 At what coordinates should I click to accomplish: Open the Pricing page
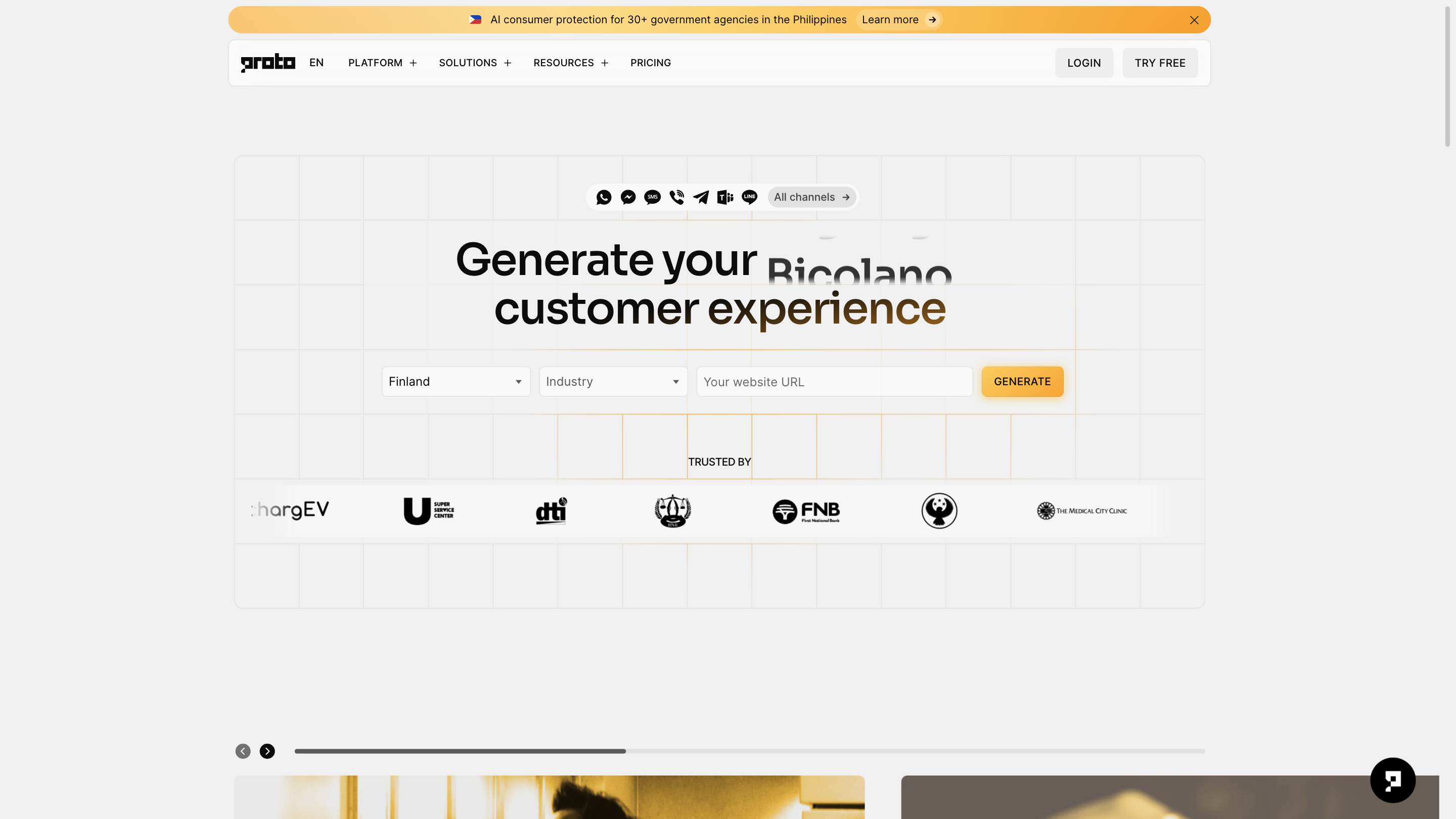tap(651, 63)
